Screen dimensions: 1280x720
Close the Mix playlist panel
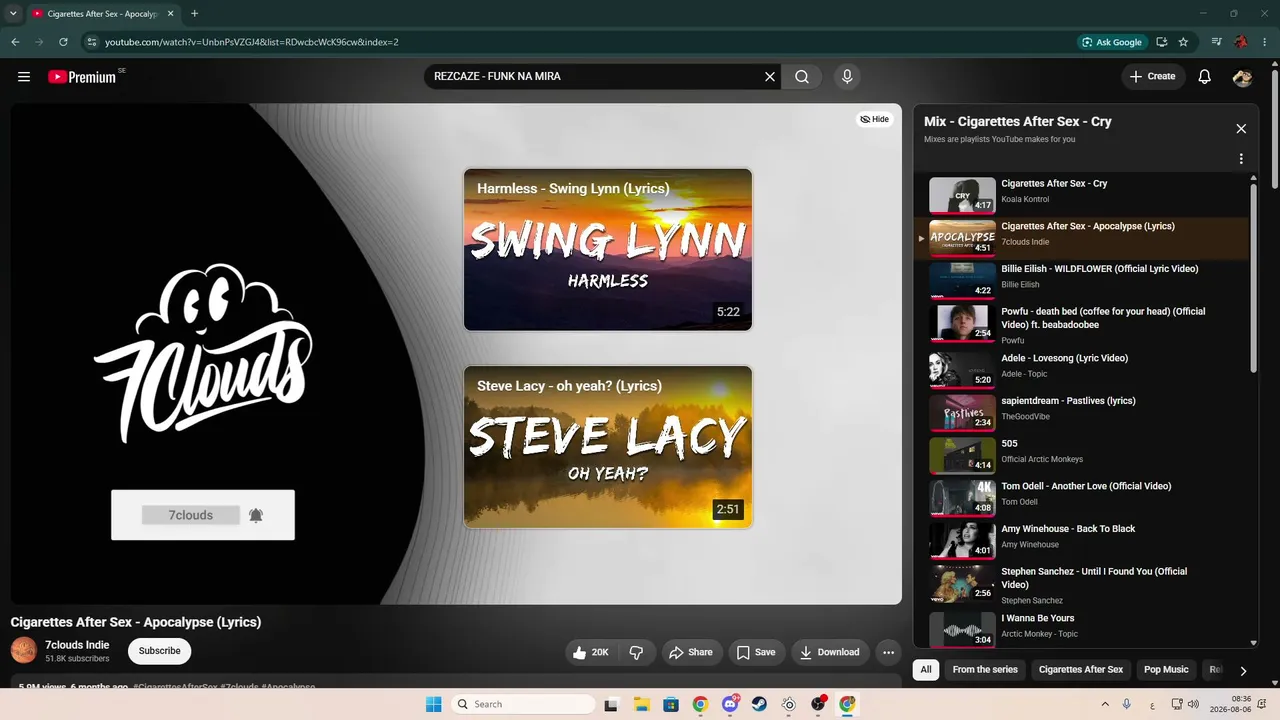coord(1241,129)
